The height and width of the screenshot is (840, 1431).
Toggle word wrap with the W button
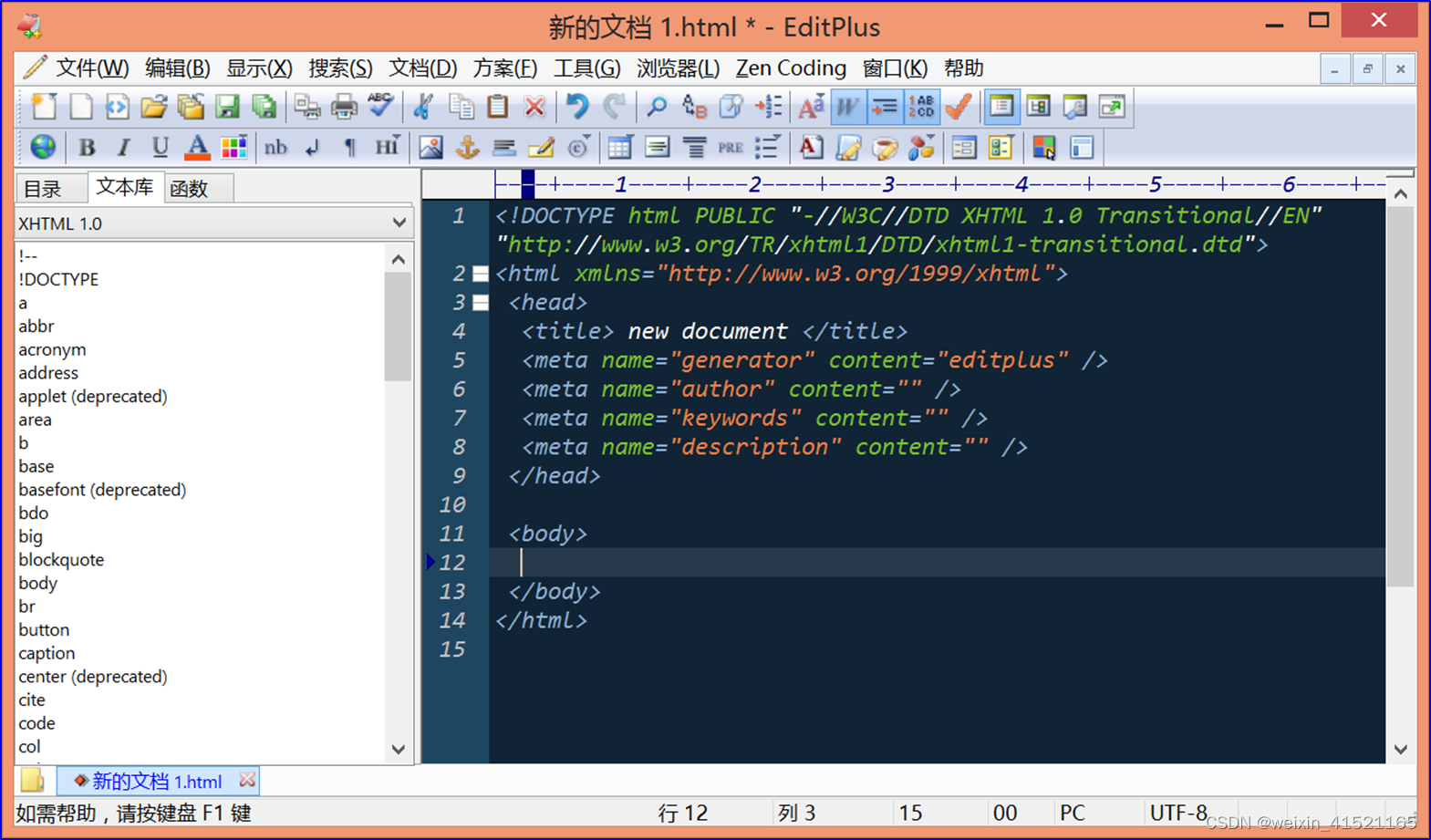[847, 107]
